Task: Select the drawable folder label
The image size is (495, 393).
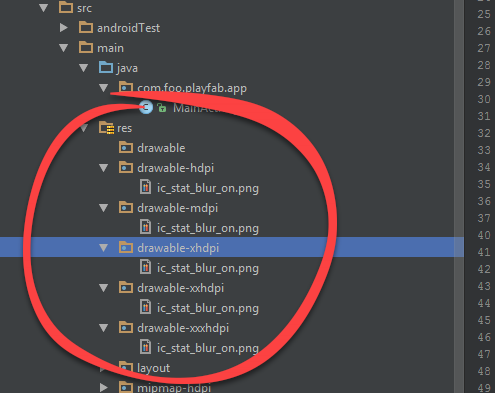Action: coord(161,148)
